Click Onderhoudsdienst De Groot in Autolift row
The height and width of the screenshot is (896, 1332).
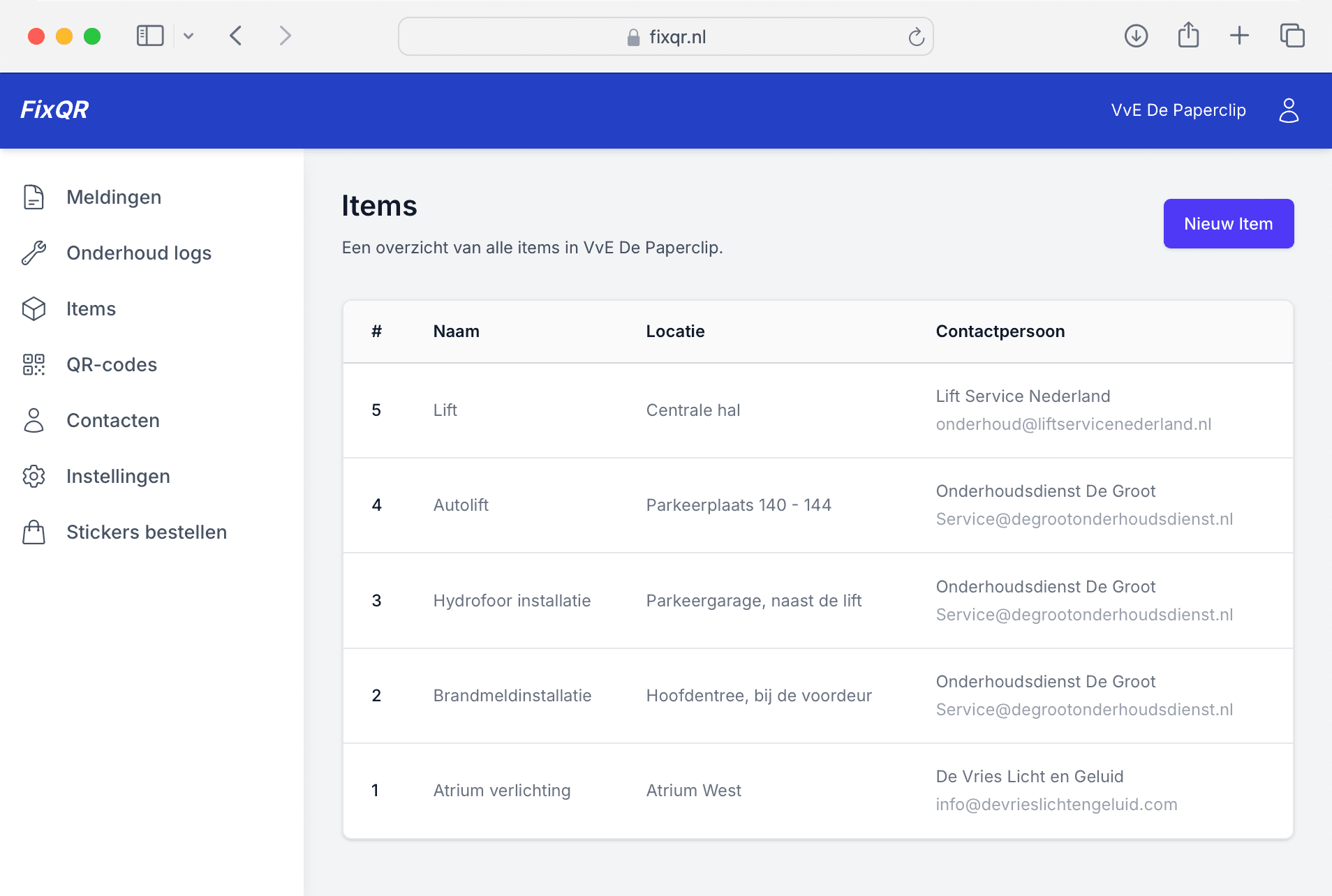[1046, 491]
